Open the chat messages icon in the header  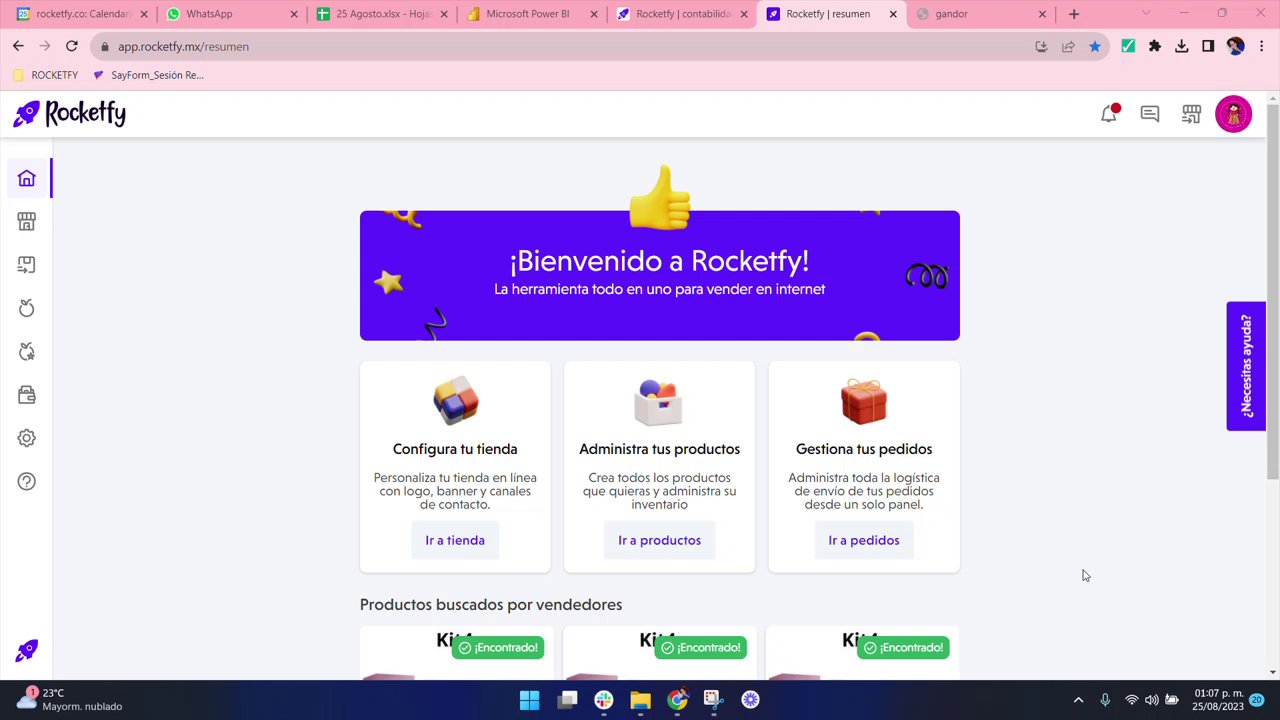1150,114
